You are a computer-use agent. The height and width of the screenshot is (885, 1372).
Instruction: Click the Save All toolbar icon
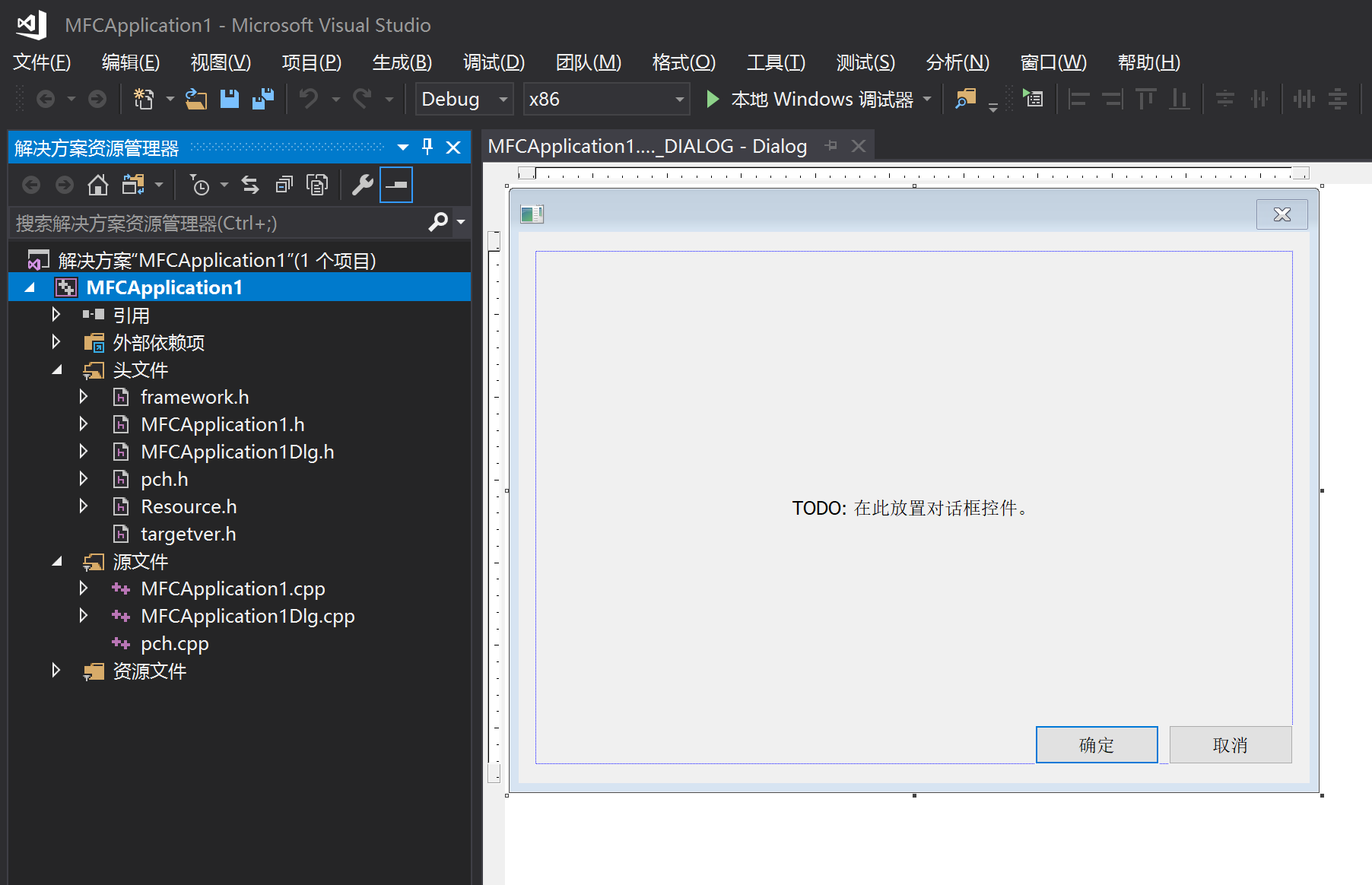coord(263,99)
